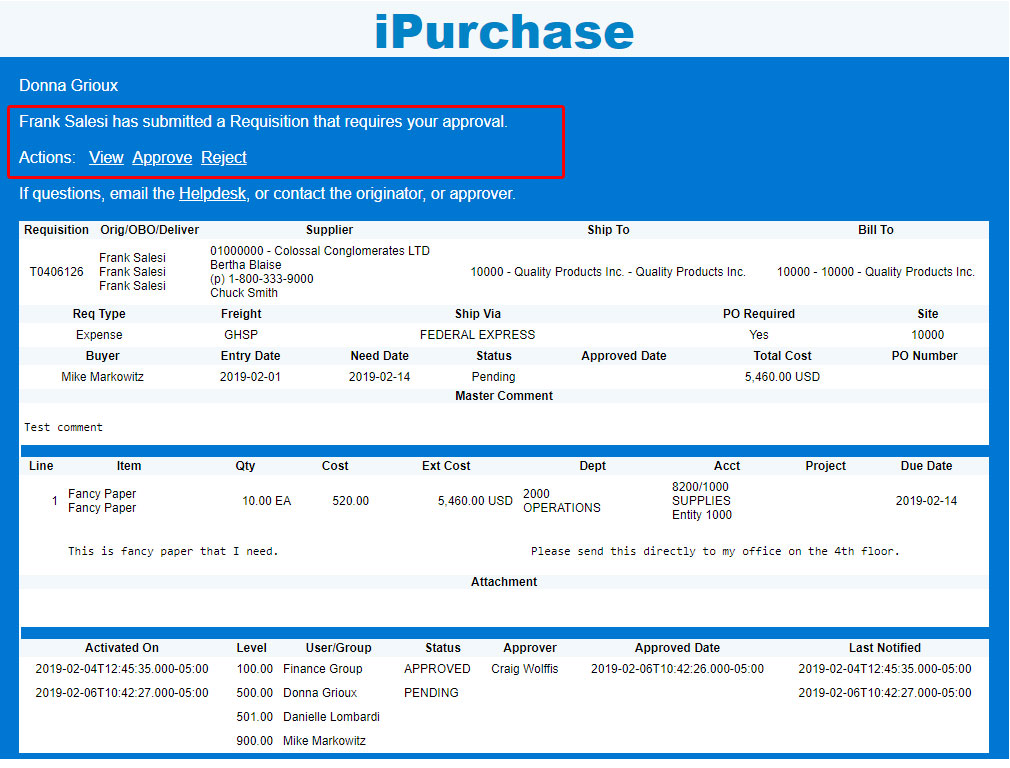Click the FEDERAL EXPRESS Ship Via value
The image size is (1010, 768).
(477, 335)
